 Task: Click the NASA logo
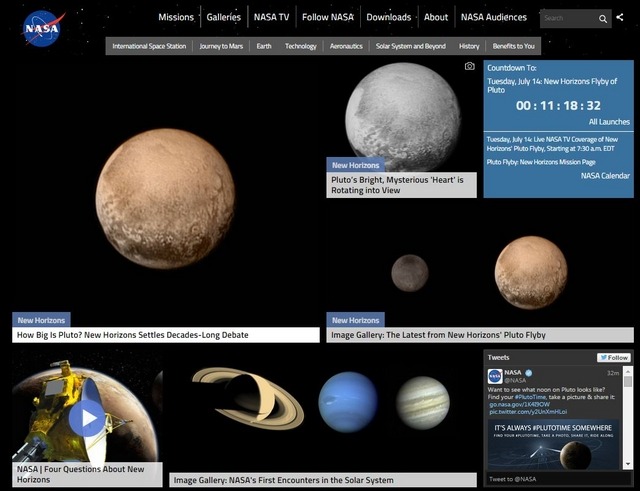pyautogui.click(x=43, y=28)
